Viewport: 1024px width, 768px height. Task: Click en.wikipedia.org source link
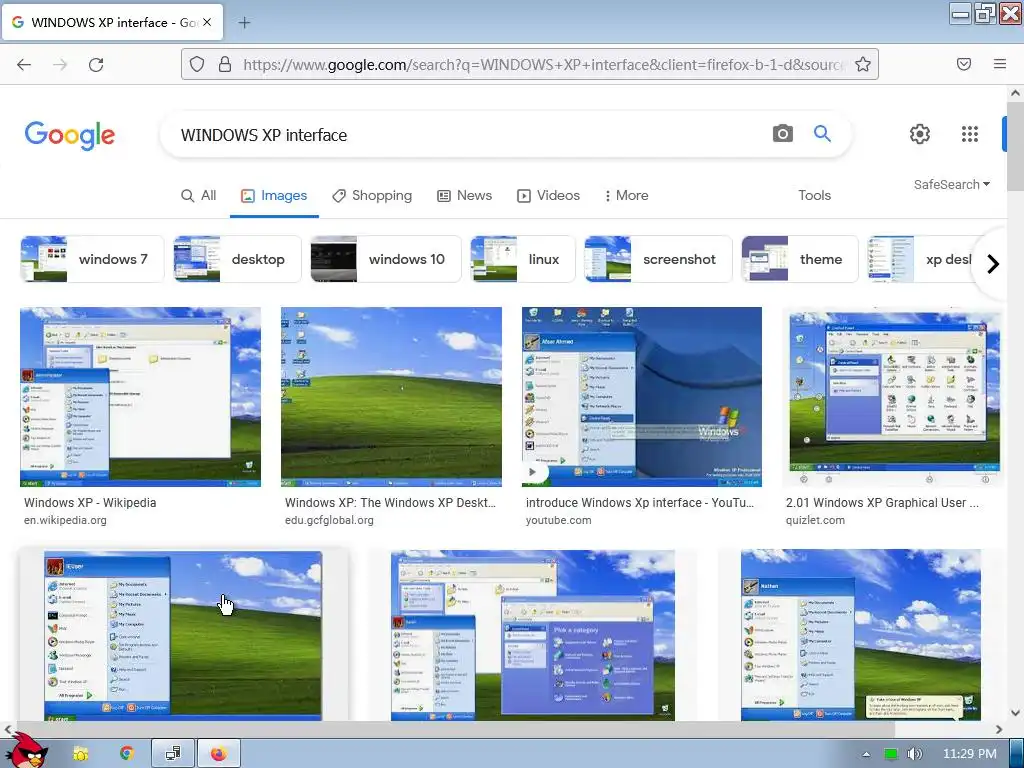[x=65, y=520]
